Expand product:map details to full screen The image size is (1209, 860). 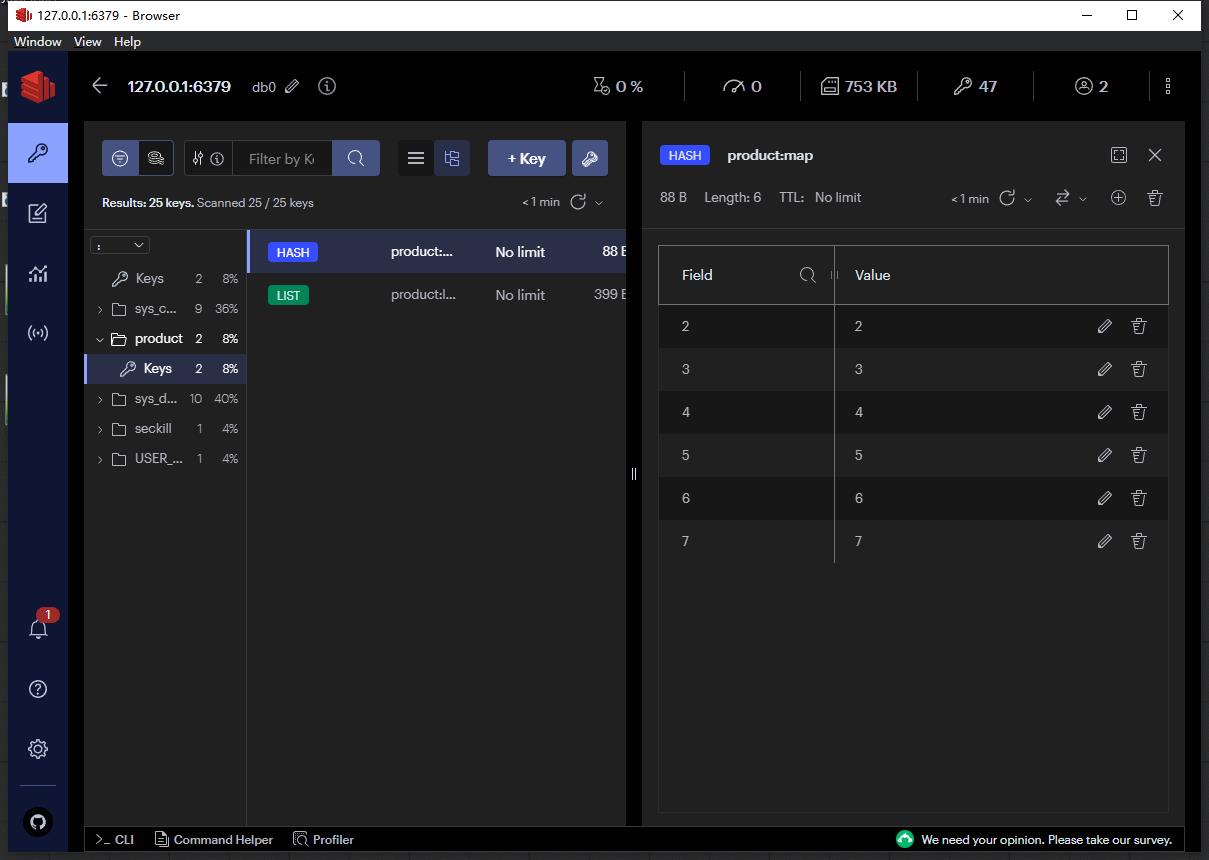pos(1119,155)
